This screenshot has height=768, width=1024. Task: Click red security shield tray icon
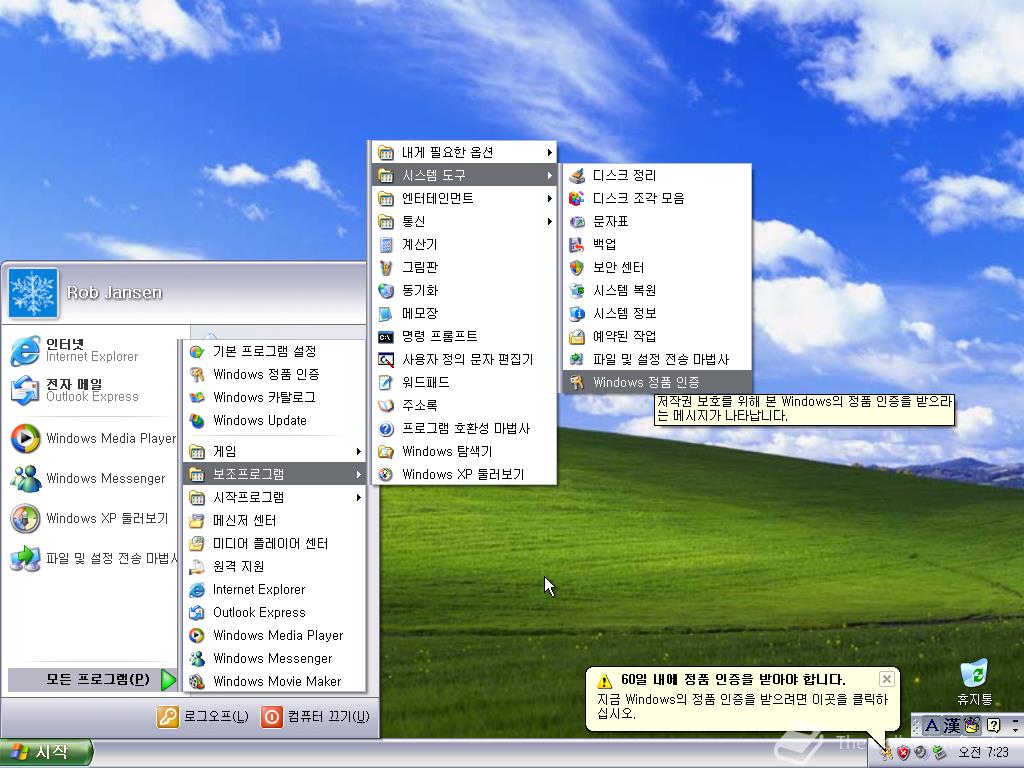[903, 752]
